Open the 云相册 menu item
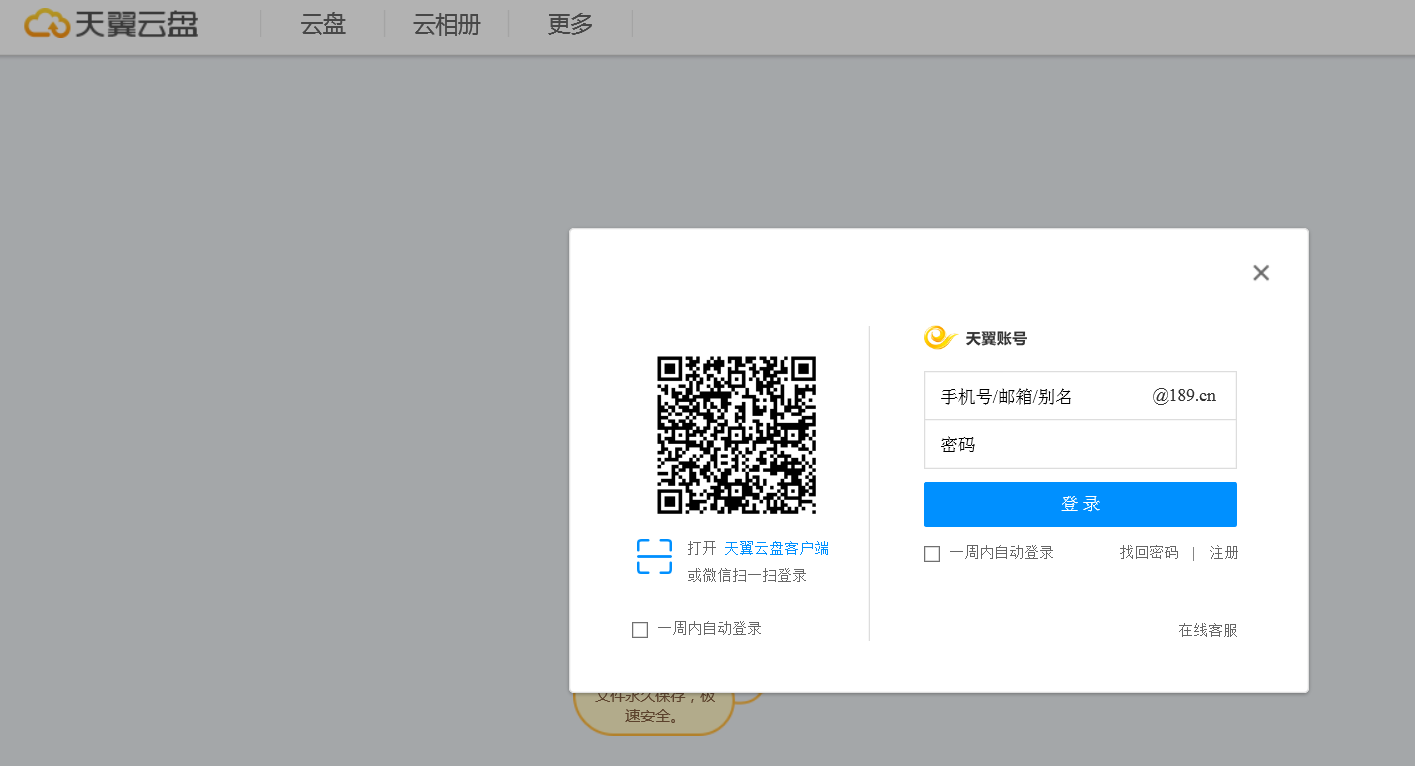 click(447, 25)
